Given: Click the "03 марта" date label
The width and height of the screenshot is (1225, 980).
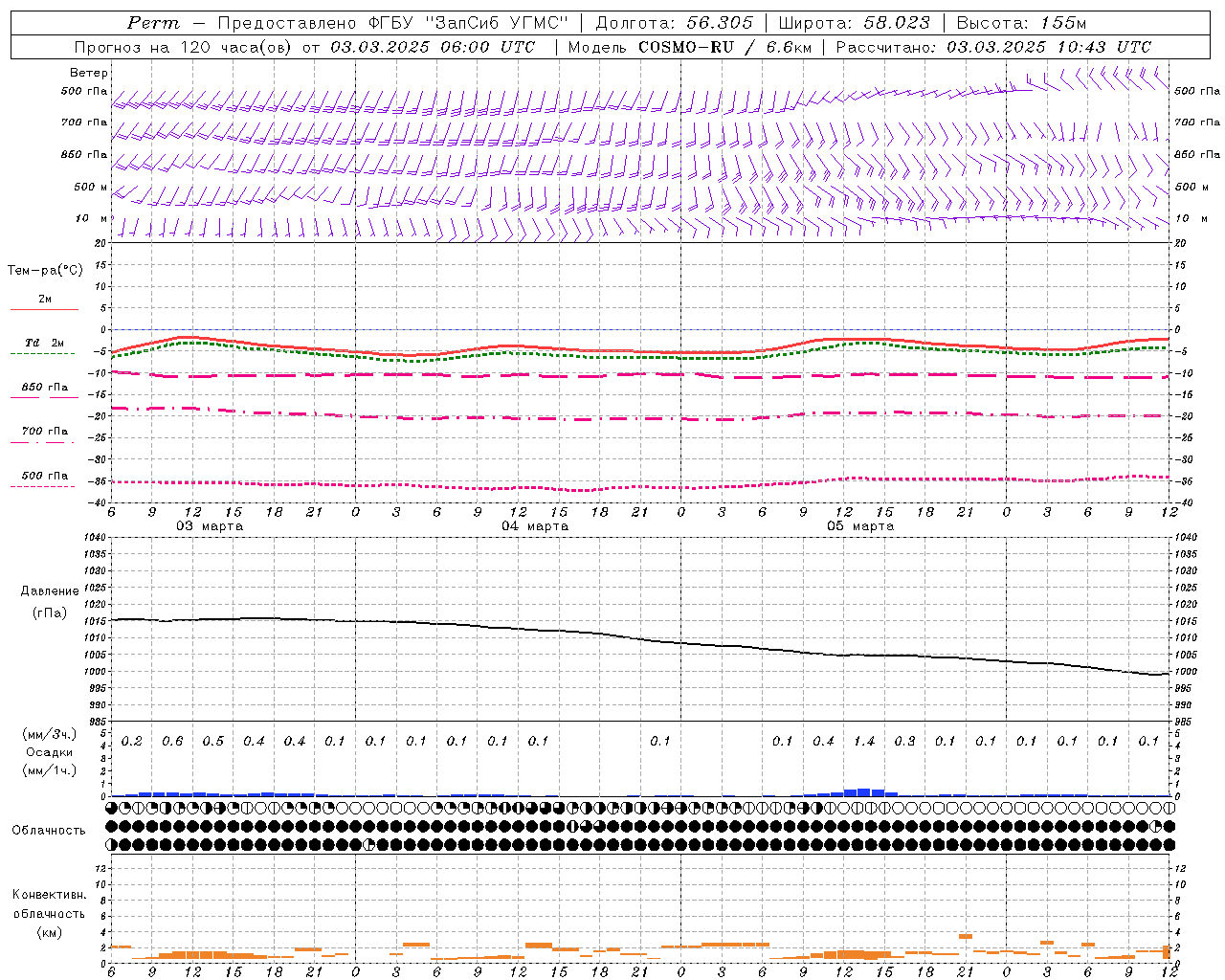Looking at the screenshot, I should coord(210,526).
